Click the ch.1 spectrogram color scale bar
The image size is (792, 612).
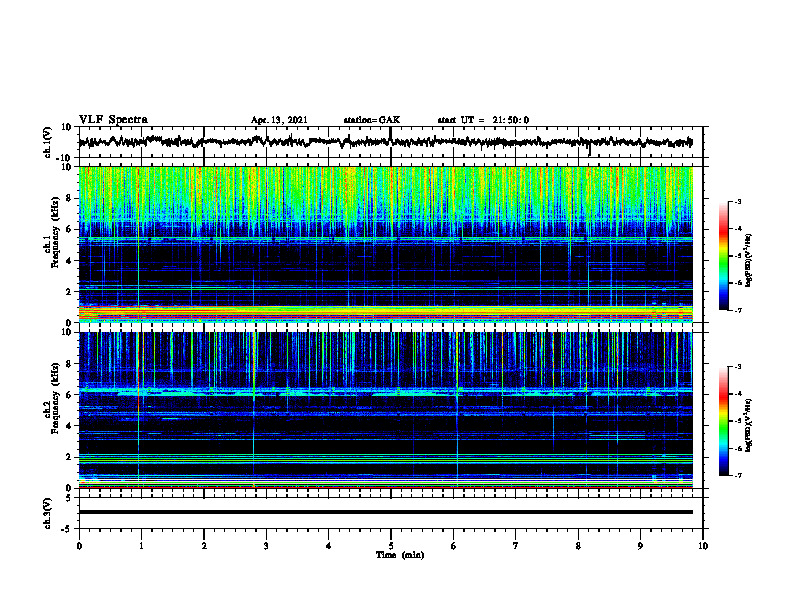click(x=724, y=256)
